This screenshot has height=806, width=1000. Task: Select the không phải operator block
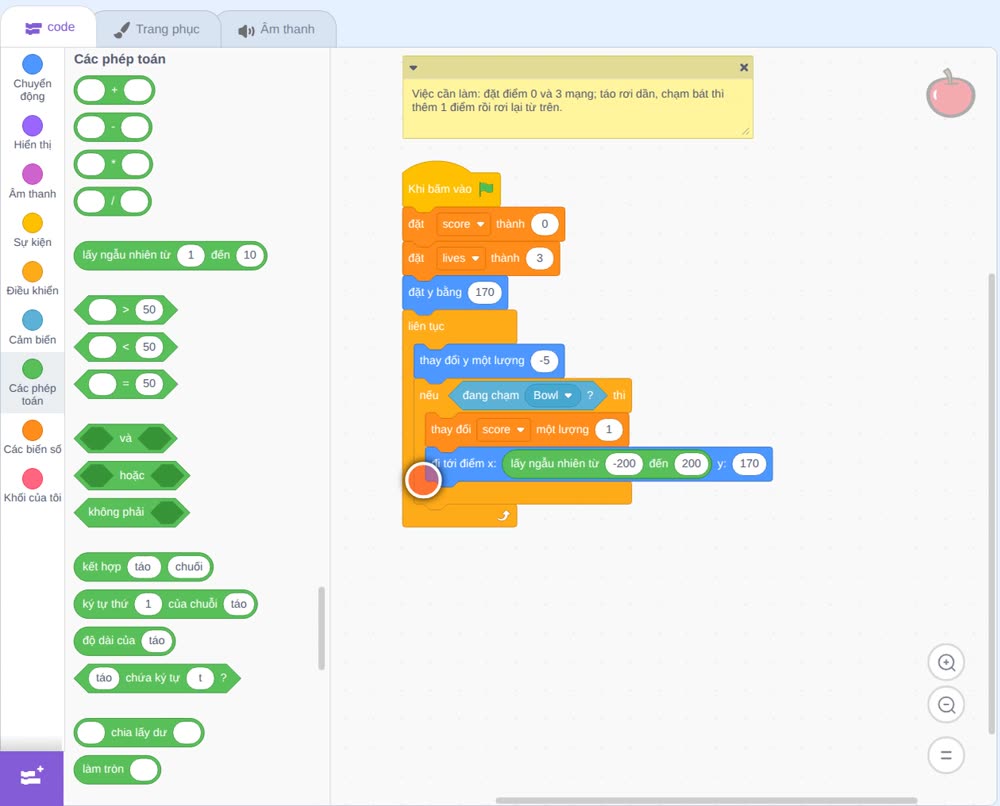click(x=132, y=512)
